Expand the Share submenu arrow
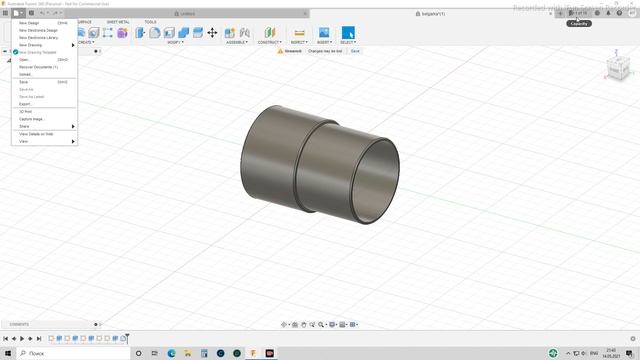 click(73, 127)
